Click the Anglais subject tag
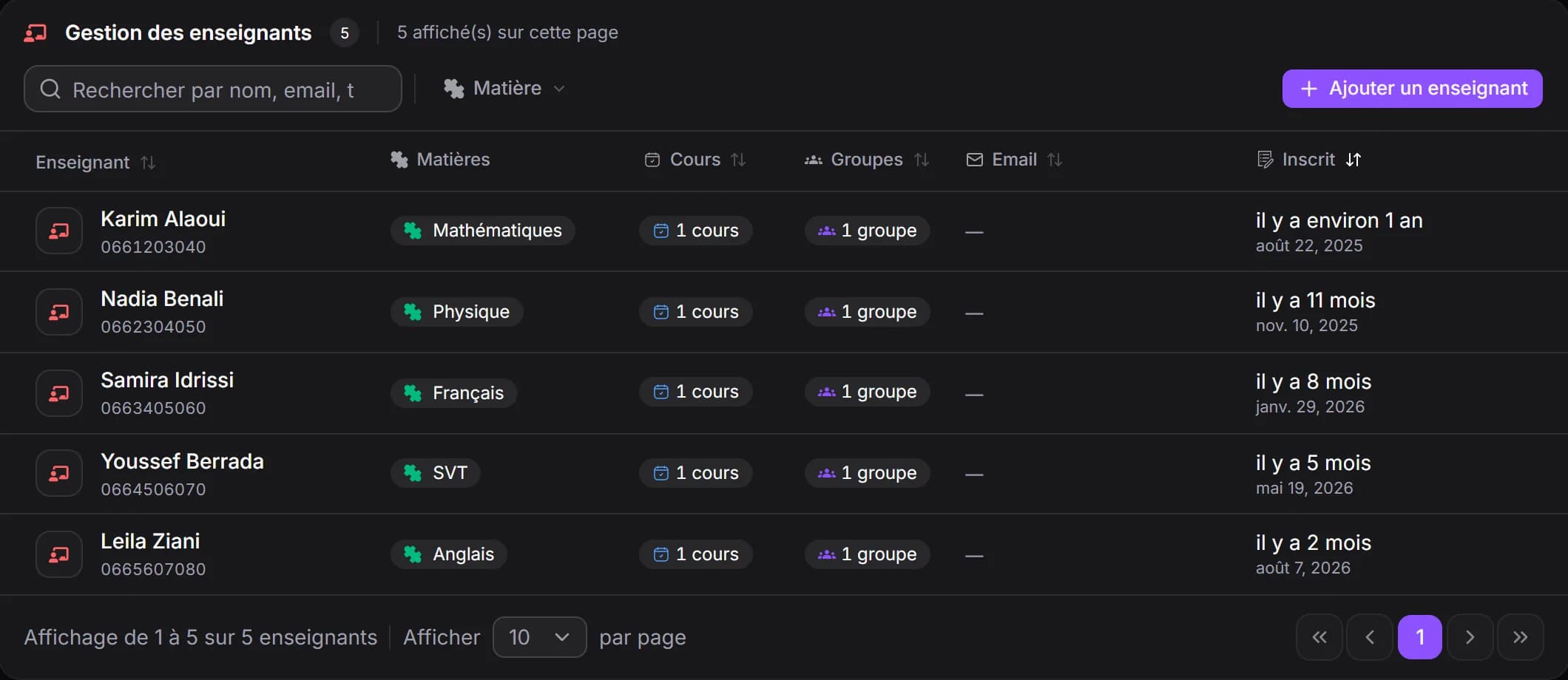The image size is (1568, 680). click(x=449, y=554)
